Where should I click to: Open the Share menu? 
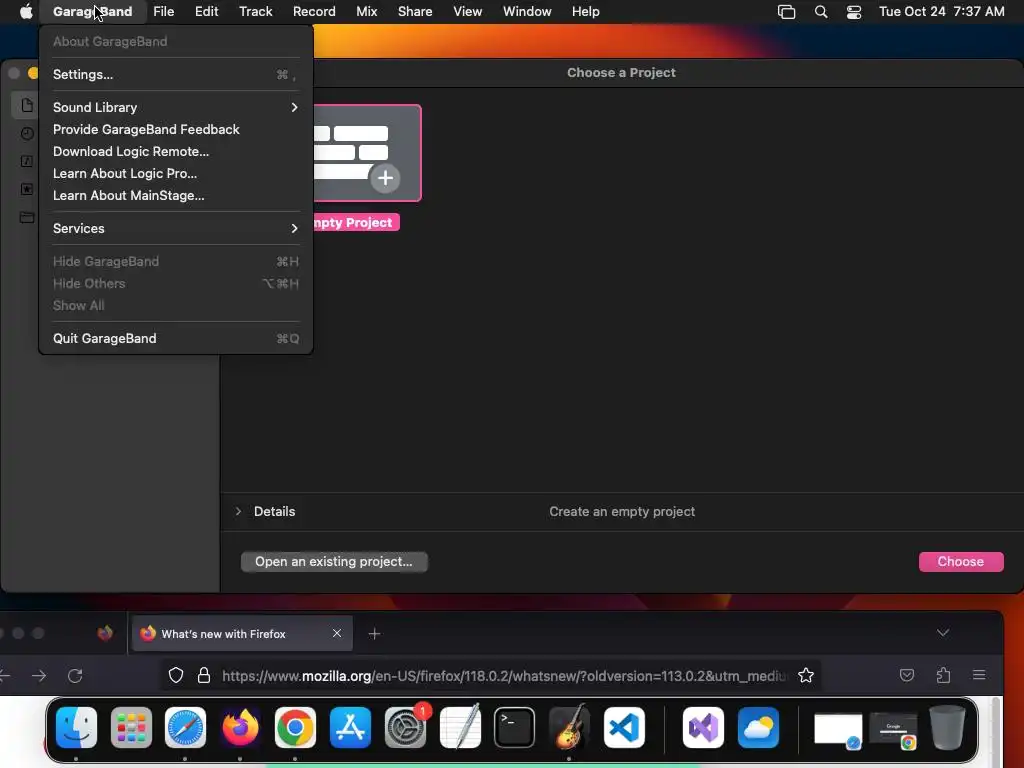click(415, 12)
